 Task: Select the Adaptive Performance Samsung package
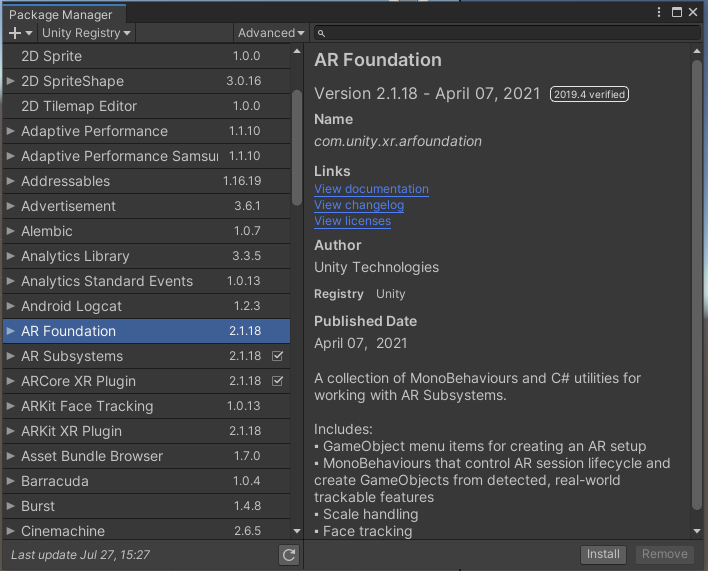coord(146,156)
